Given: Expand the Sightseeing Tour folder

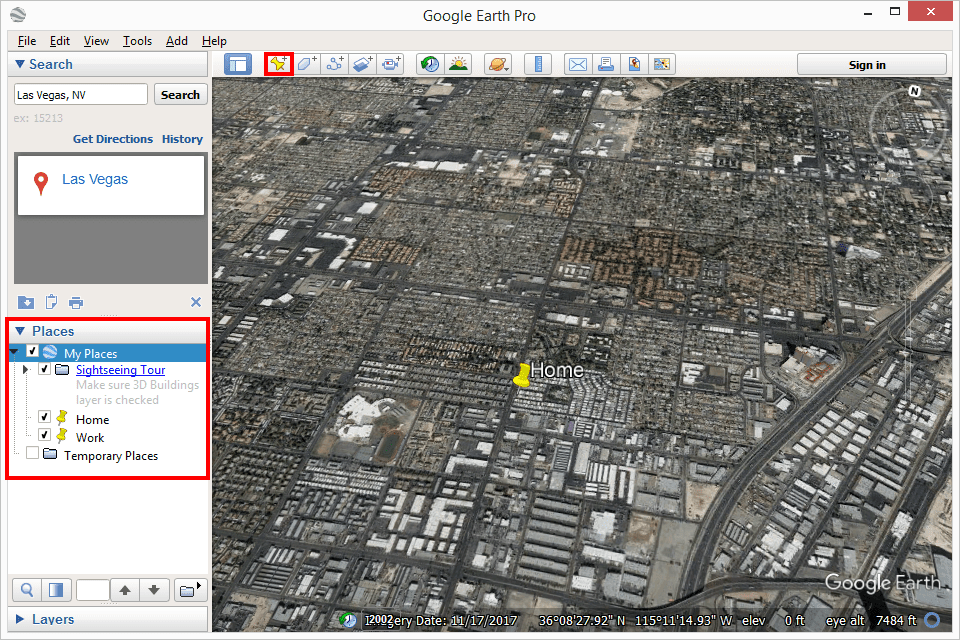Looking at the screenshot, I should tap(25, 369).
